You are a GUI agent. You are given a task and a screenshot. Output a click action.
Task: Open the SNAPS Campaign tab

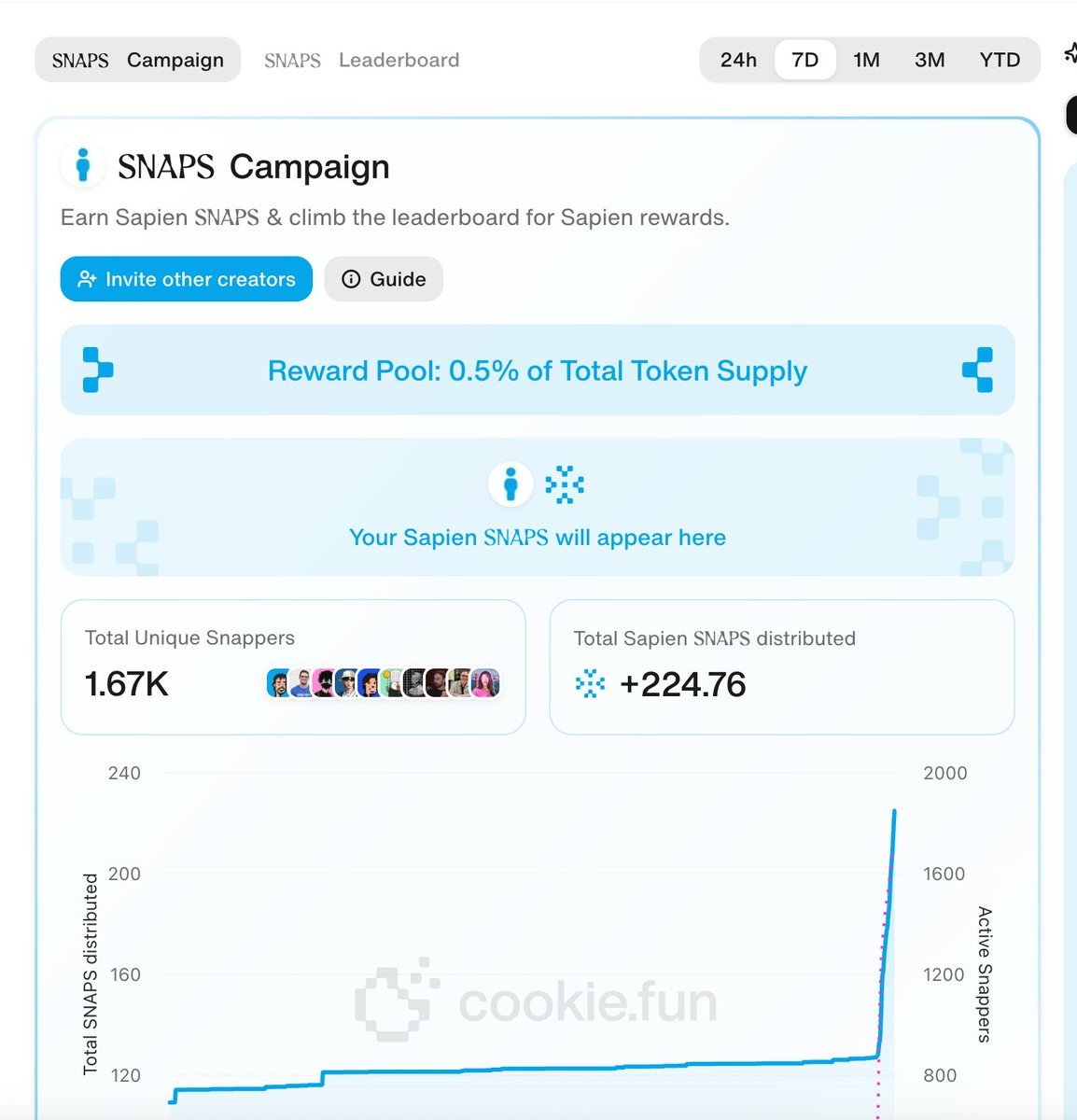pyautogui.click(x=138, y=60)
